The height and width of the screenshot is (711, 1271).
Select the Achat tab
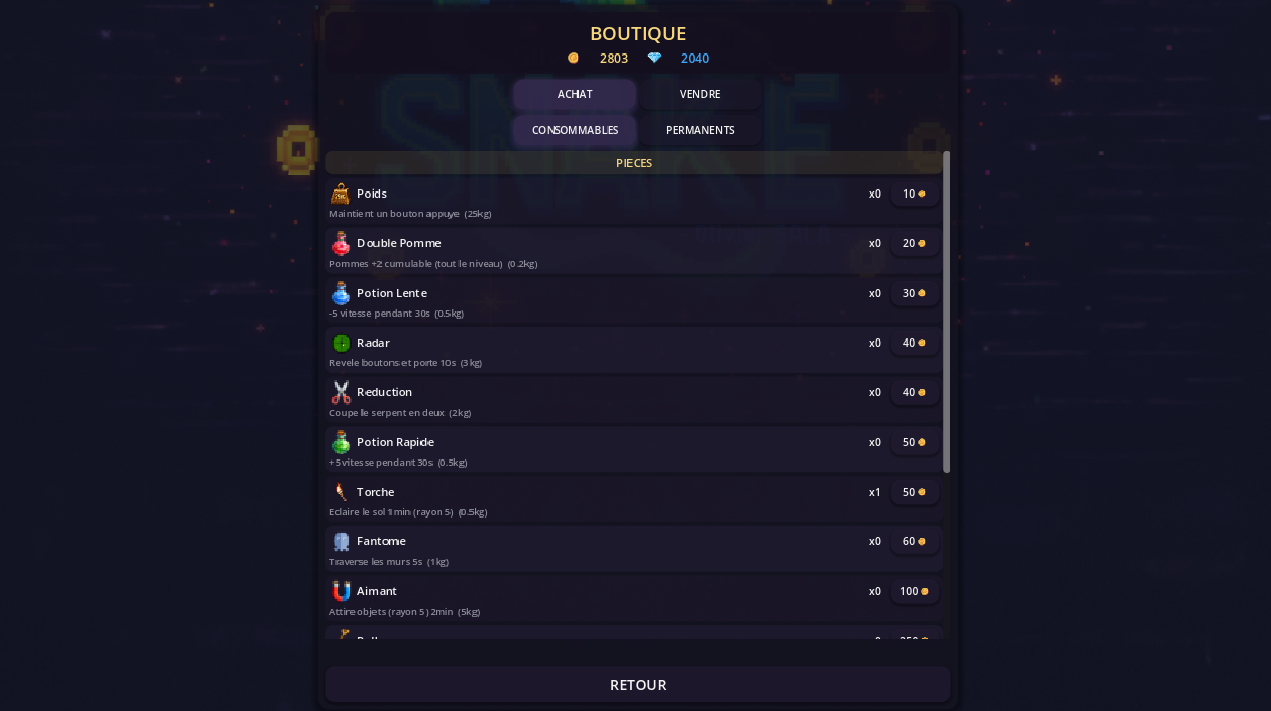click(x=575, y=94)
